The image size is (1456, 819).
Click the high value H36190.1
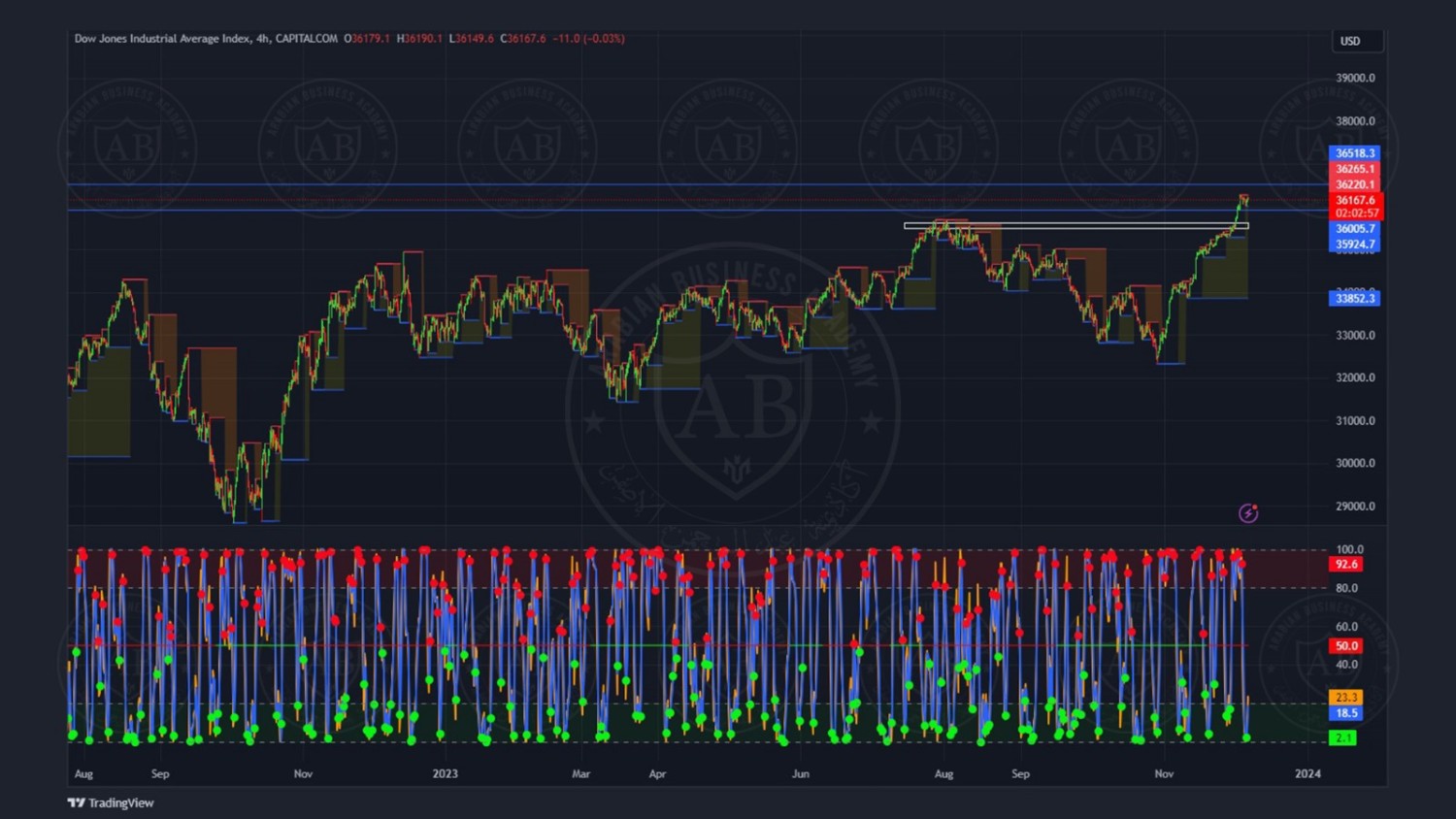419,39
